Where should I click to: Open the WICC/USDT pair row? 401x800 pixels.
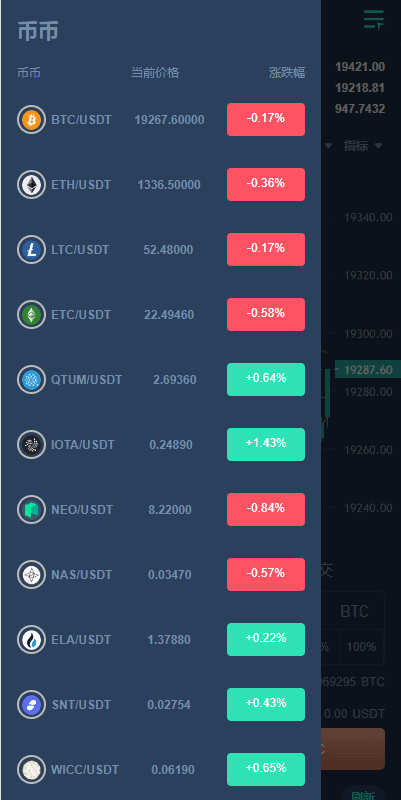(161, 769)
